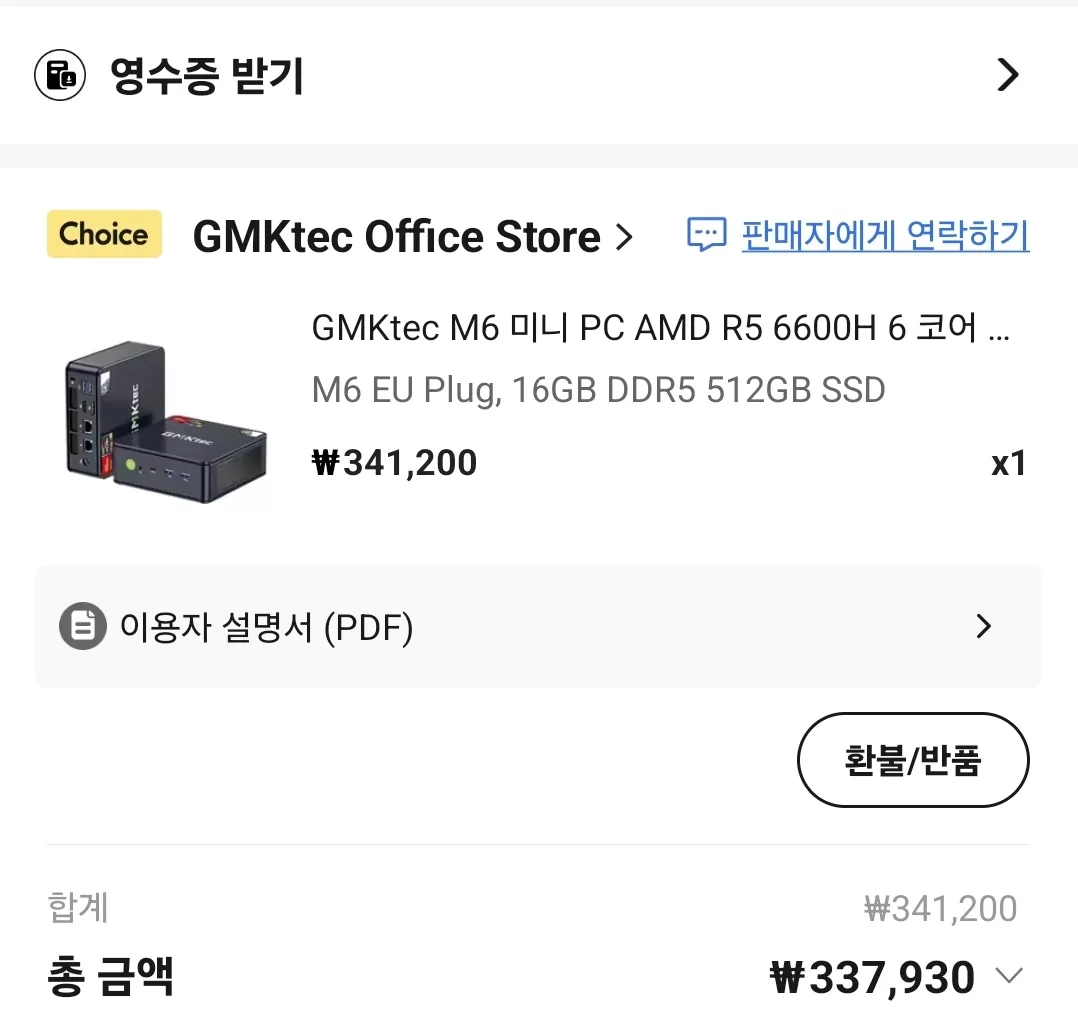Click the 총 금액 label
Screen dimensions: 1078x1015
coord(110,975)
